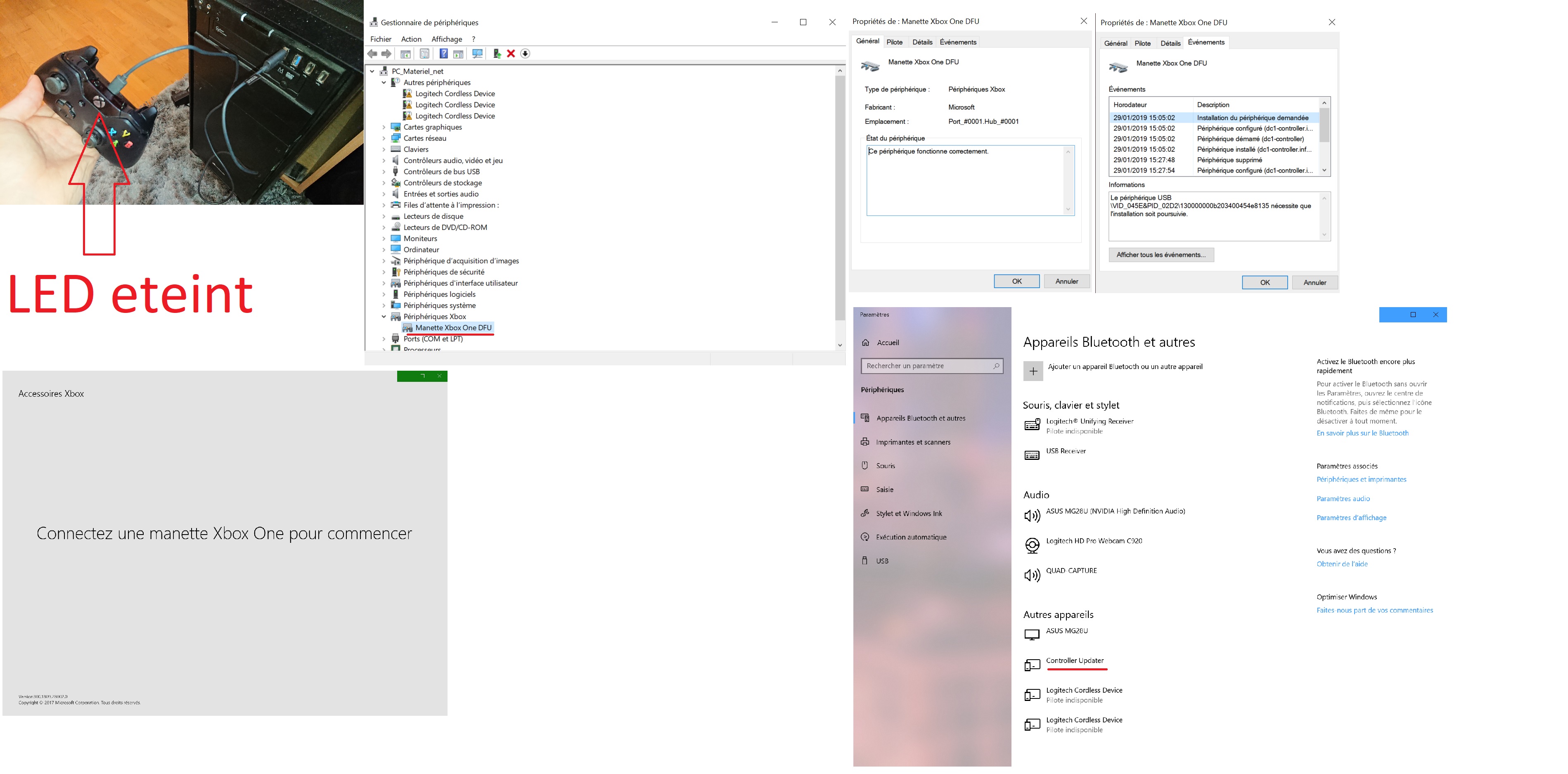
Task: Click the Logitech Unifying Receiver keyboard icon
Action: pos(1033,425)
